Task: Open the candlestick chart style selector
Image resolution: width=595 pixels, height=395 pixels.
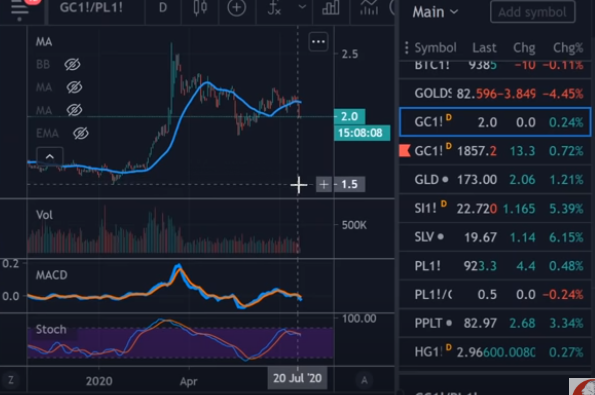Action: 200,7
